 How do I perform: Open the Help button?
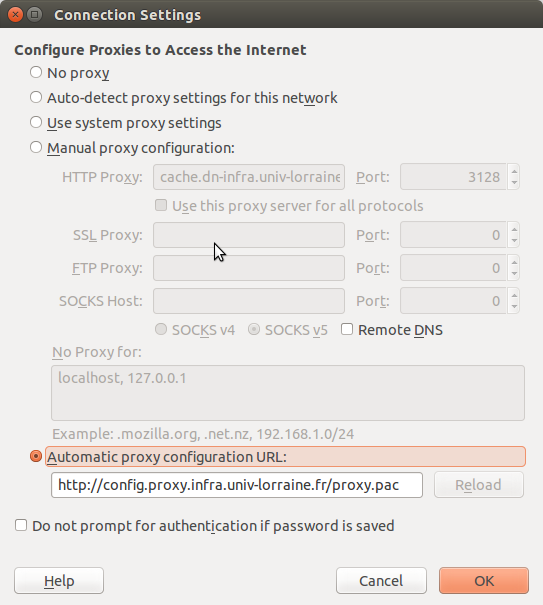click(59, 580)
